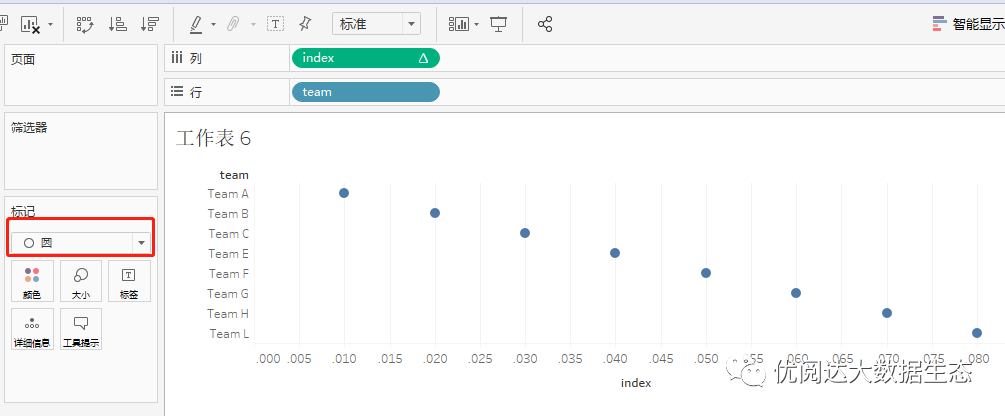Open the 标签 label button

(x=129, y=281)
